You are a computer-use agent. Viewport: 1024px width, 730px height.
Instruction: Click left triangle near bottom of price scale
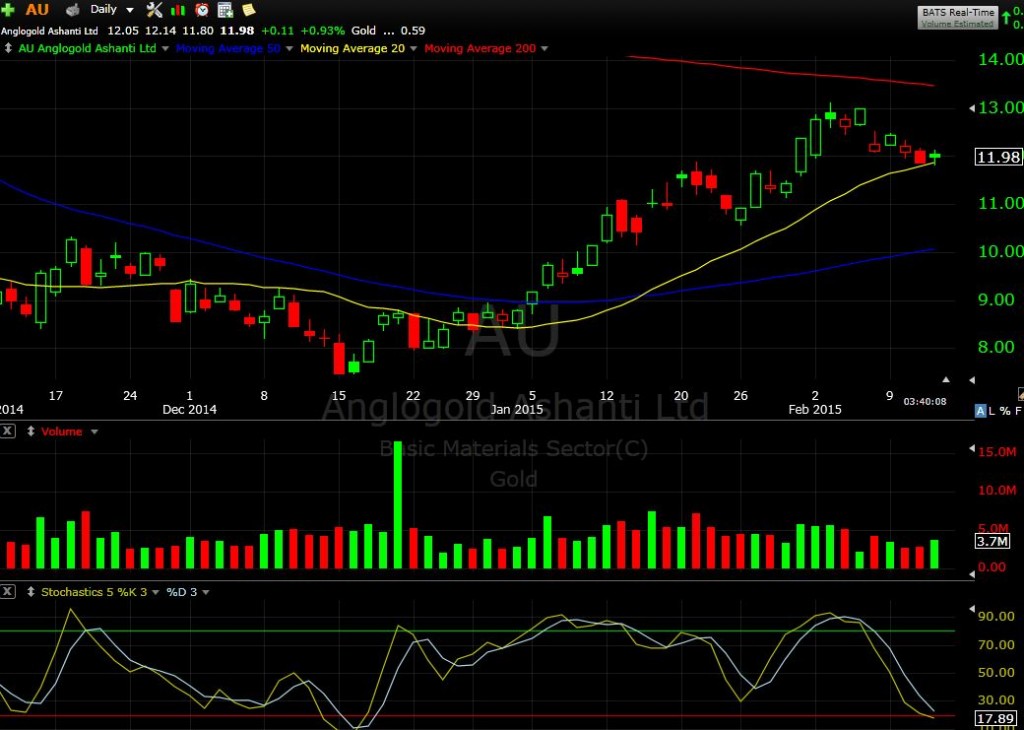[x=972, y=379]
